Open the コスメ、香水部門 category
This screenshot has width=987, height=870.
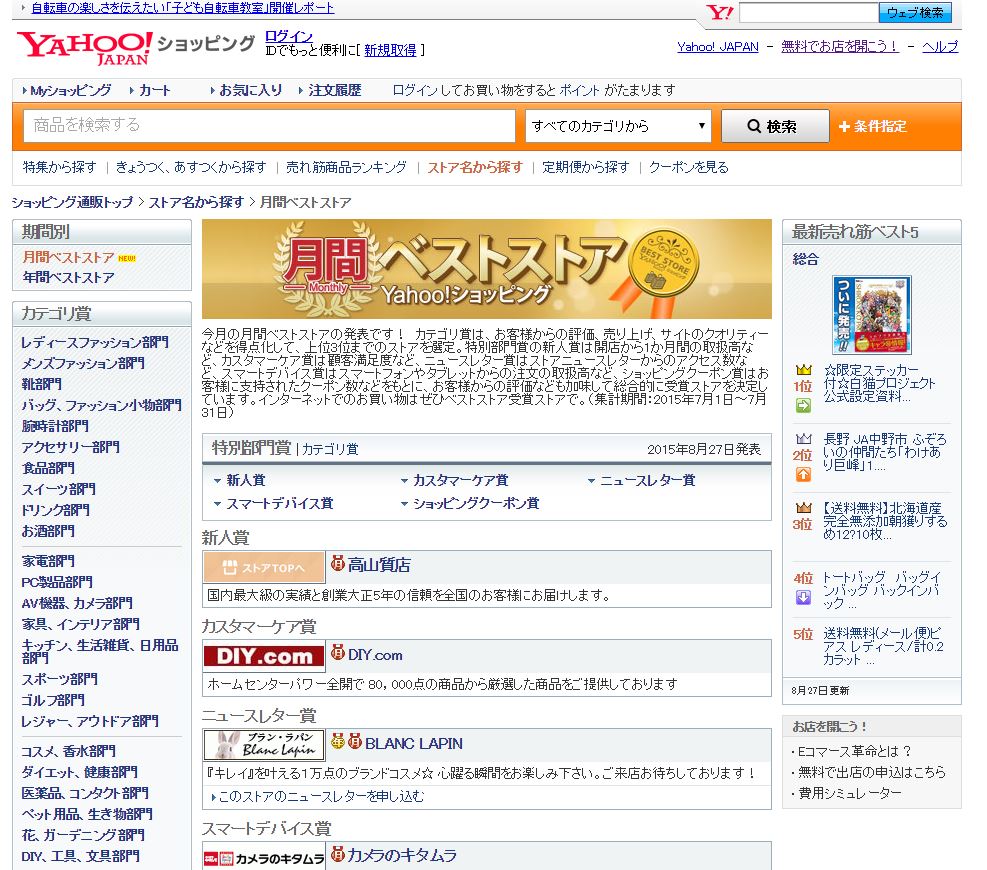pyautogui.click(x=69, y=751)
